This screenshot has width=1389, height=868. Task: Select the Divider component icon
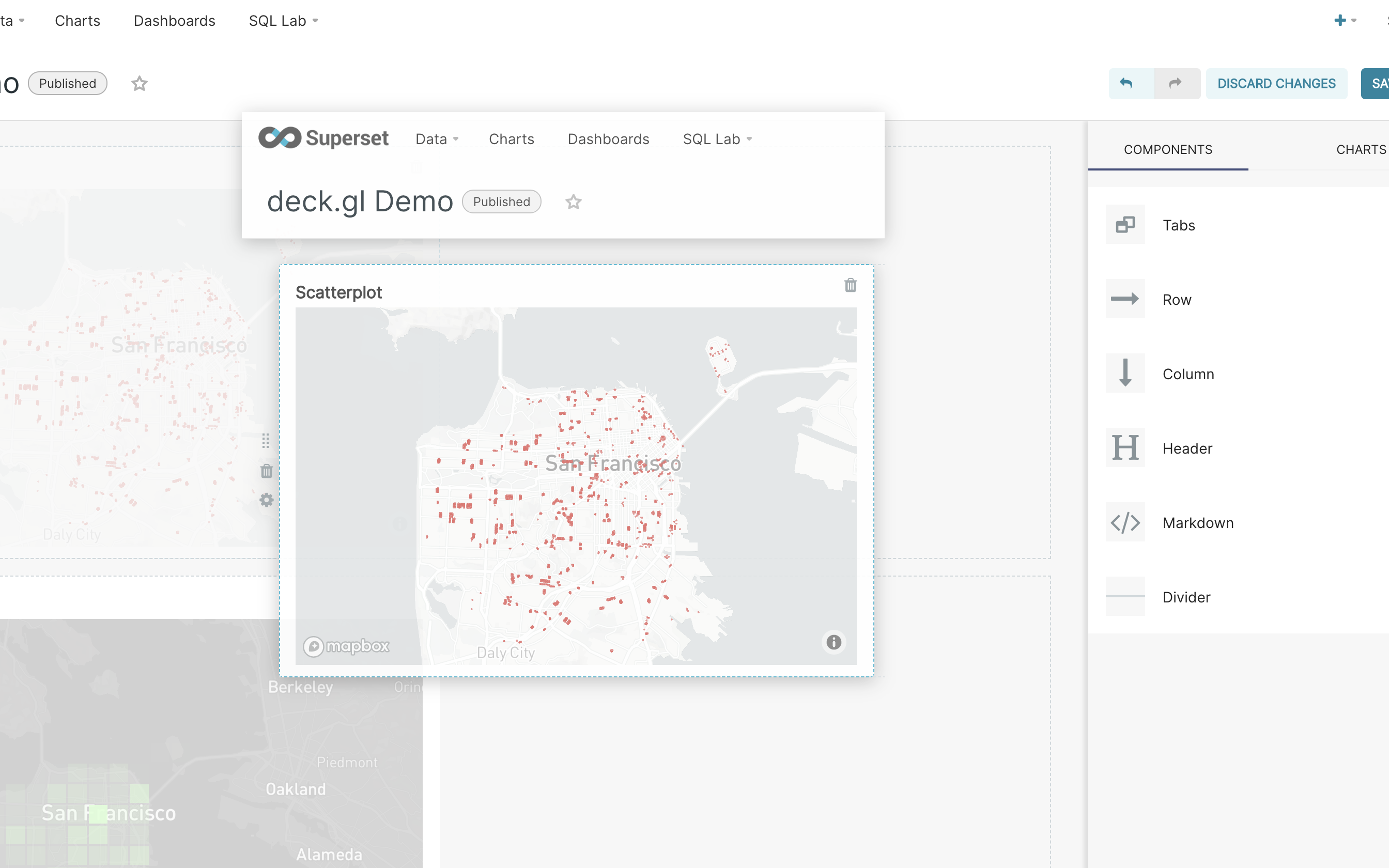point(1124,596)
